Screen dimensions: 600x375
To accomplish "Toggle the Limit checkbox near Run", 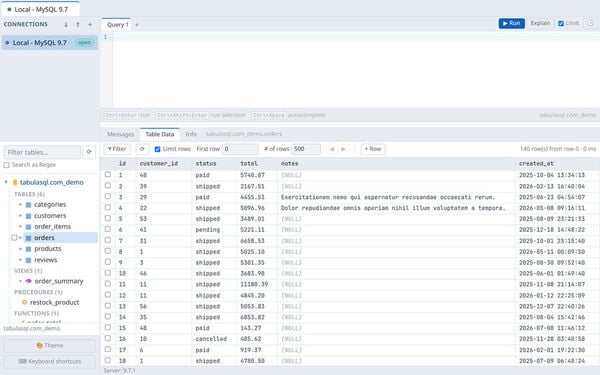I will [x=561, y=23].
